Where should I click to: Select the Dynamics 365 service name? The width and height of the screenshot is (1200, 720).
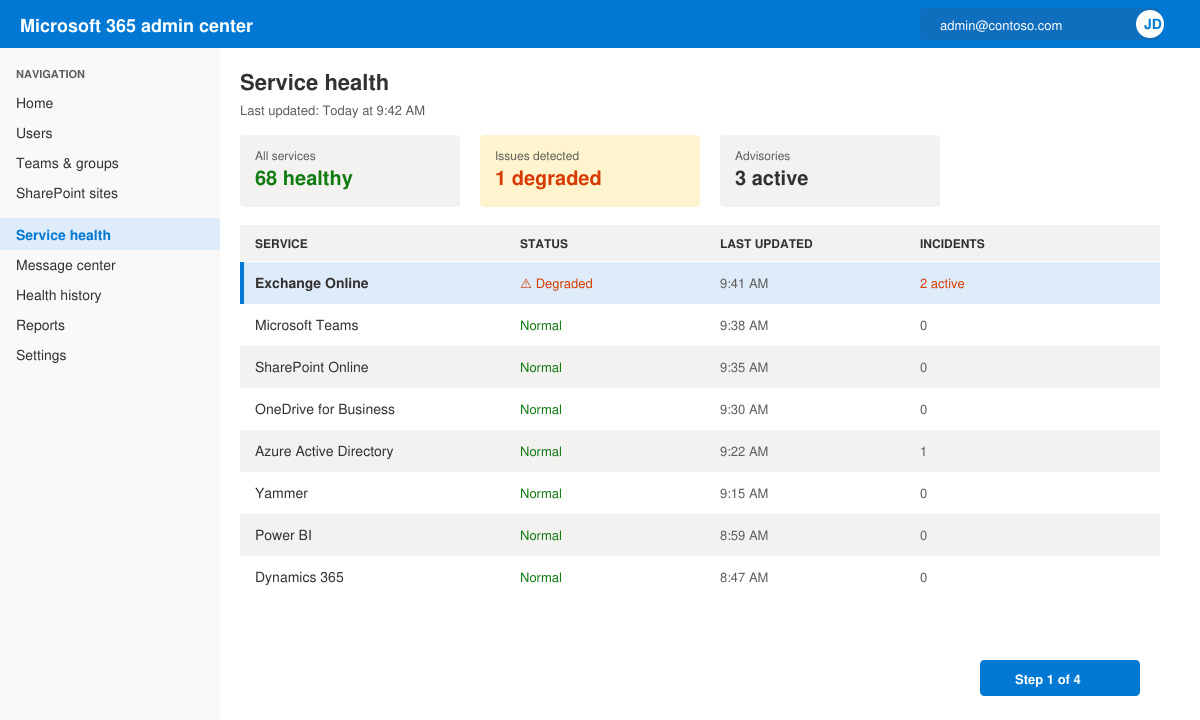pyautogui.click(x=300, y=577)
